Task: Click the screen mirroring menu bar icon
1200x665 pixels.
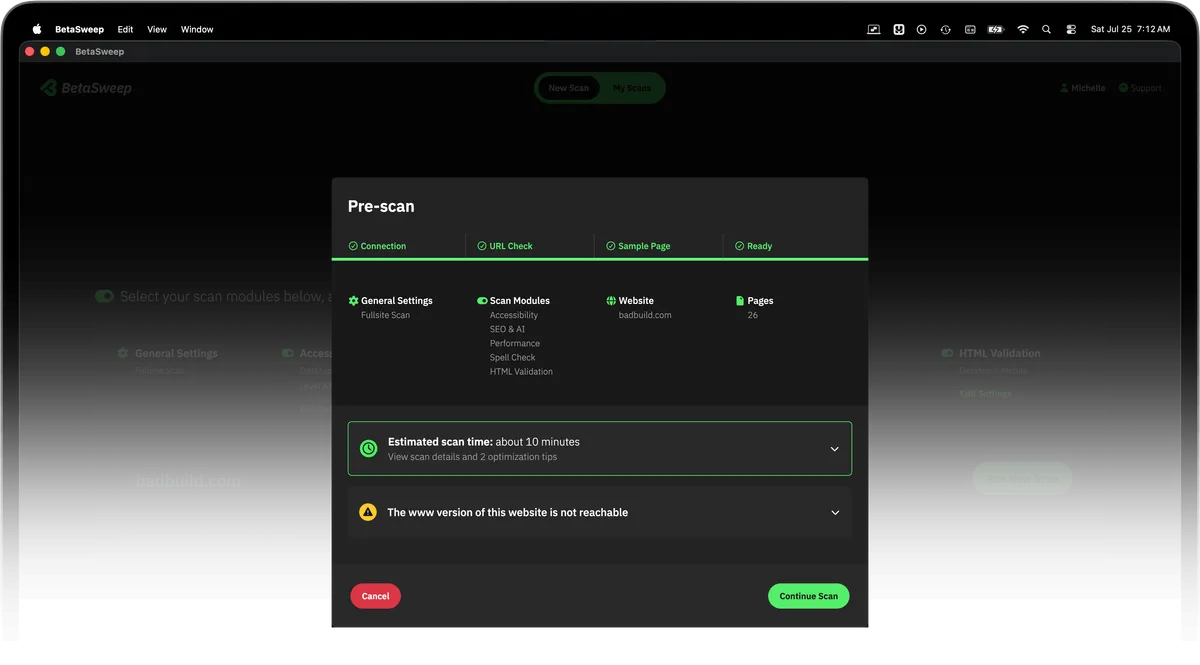Action: point(873,29)
